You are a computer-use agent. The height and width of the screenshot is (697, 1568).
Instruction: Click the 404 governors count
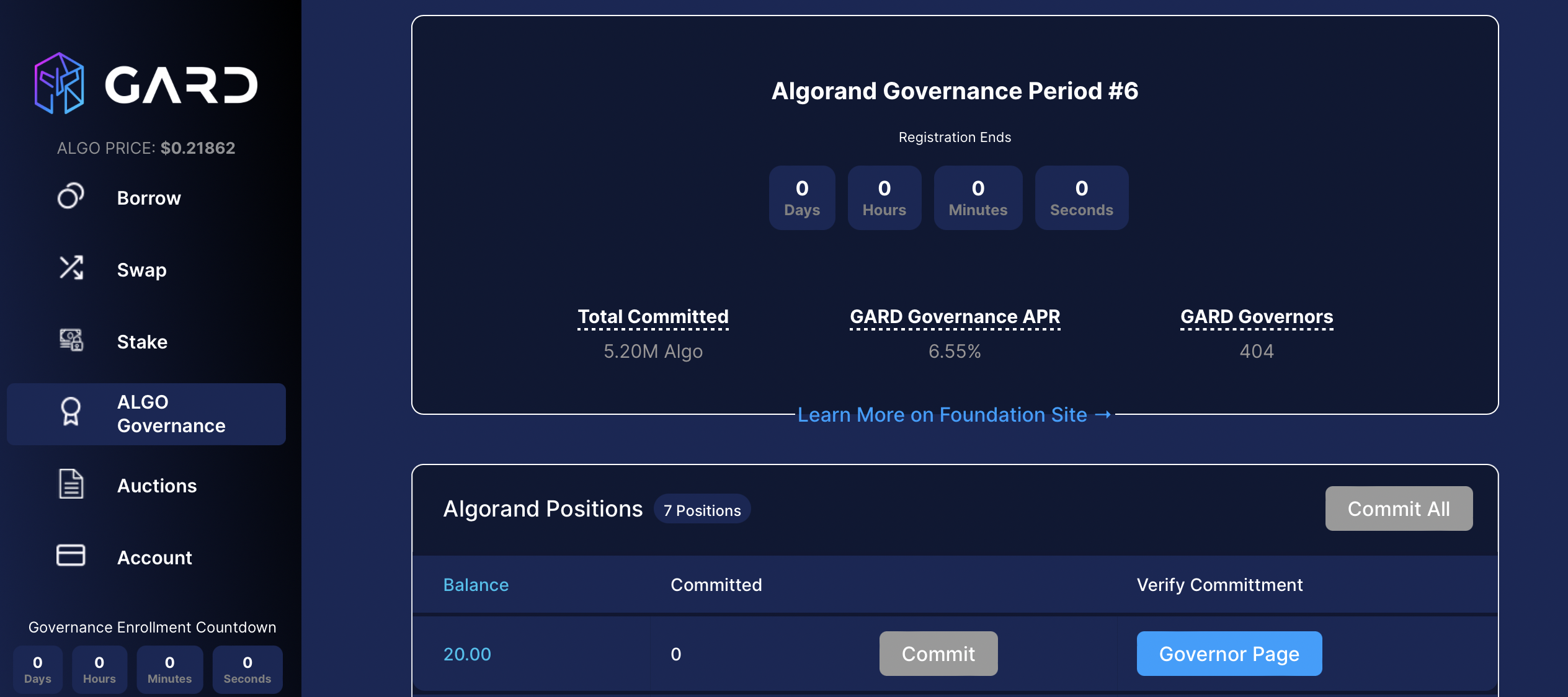click(x=1257, y=351)
